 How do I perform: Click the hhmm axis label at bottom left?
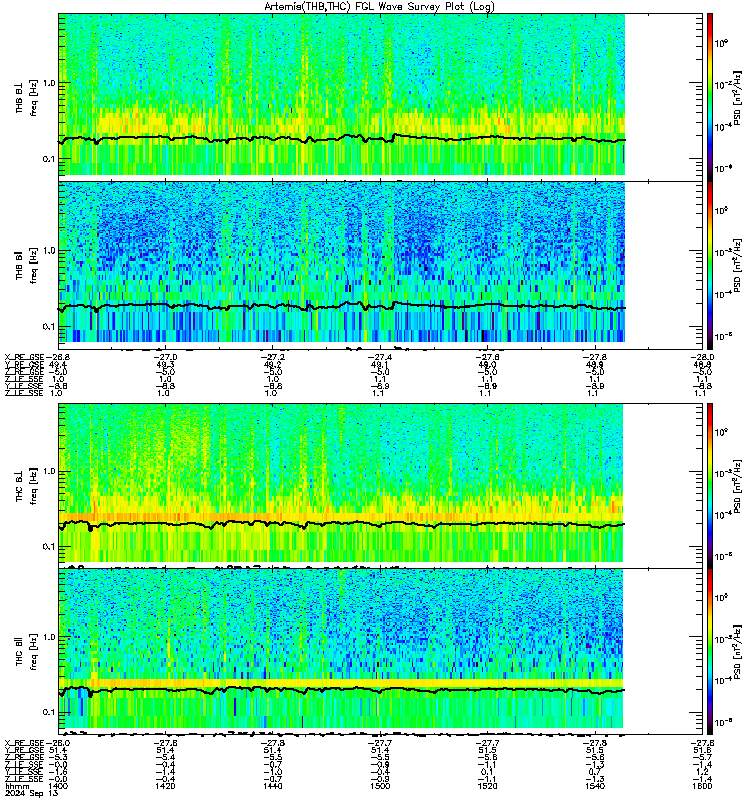(x=17, y=786)
